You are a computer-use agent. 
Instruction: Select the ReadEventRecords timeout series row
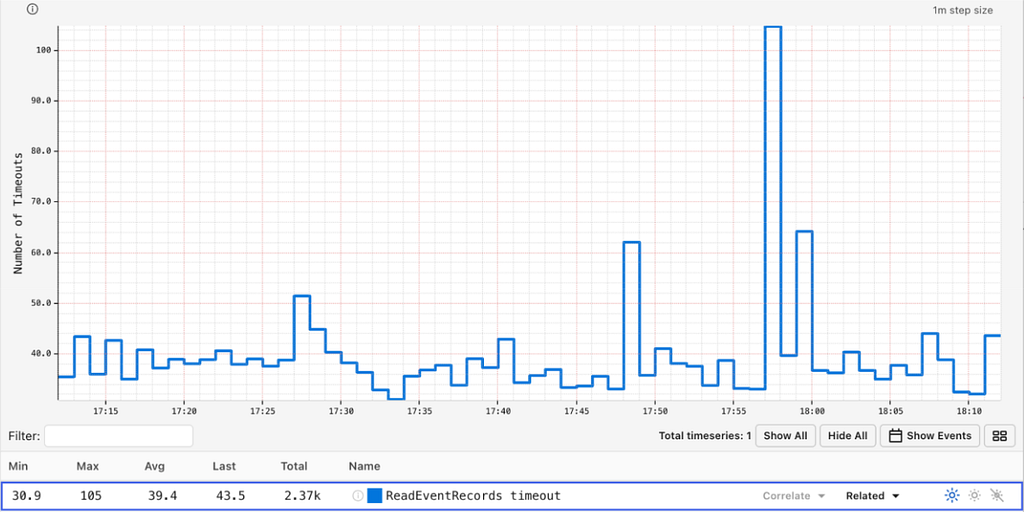tap(512, 496)
